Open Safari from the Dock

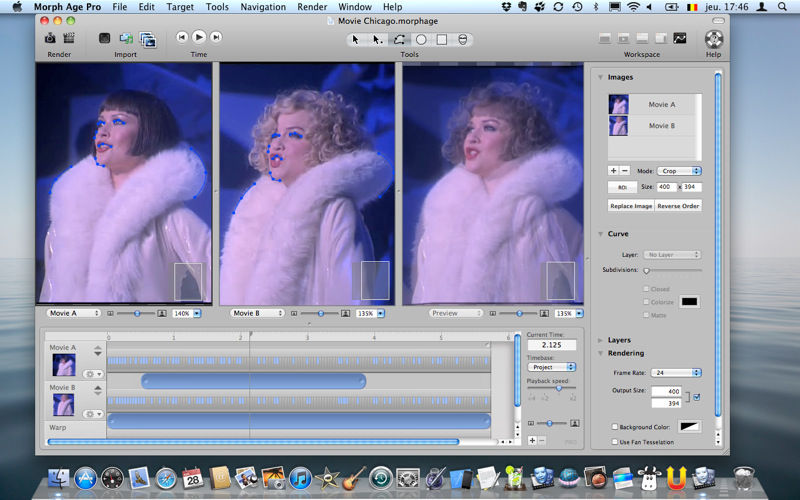166,479
